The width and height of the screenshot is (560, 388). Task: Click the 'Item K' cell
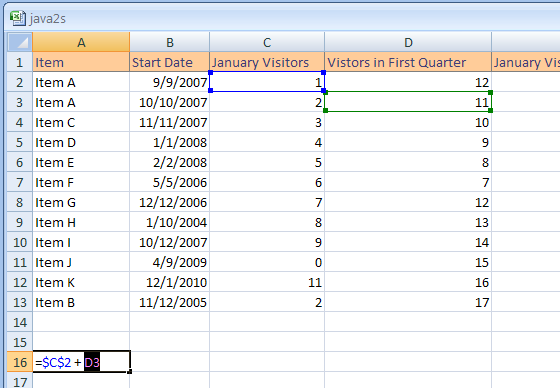[81, 283]
